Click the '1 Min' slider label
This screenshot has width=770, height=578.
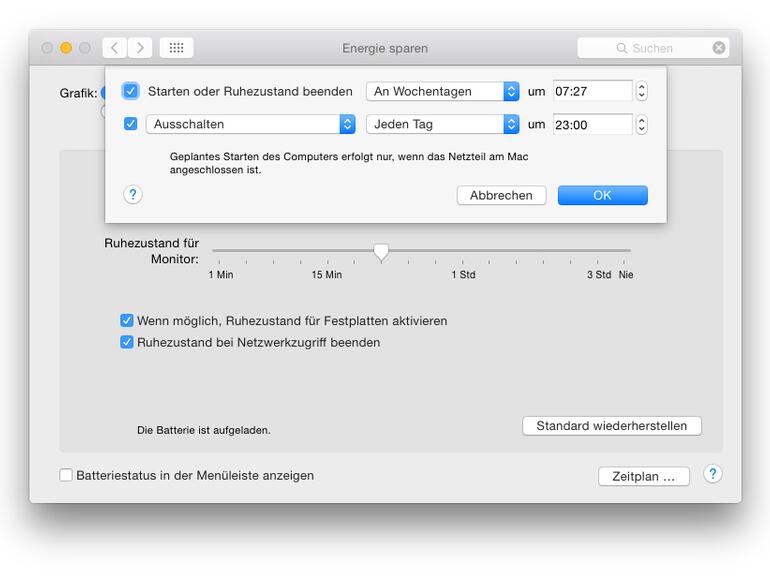click(221, 275)
